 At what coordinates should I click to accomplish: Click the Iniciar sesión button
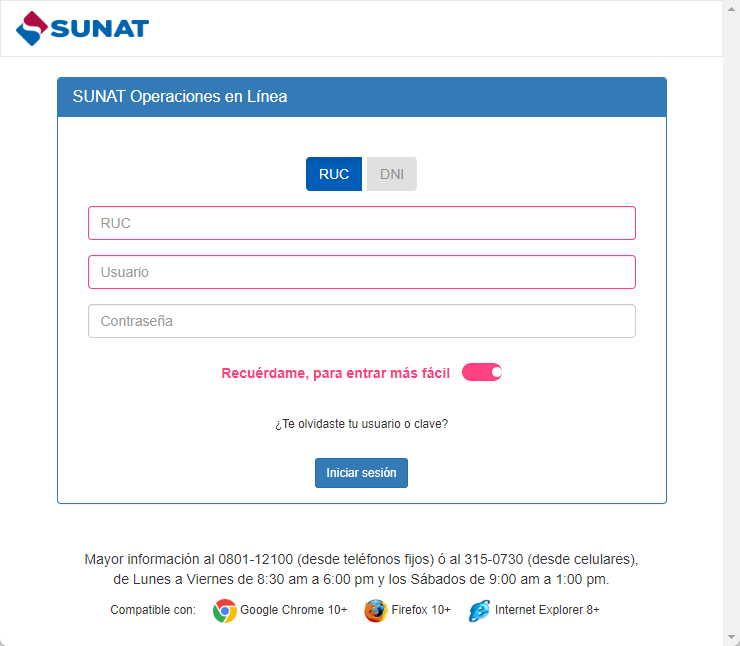coord(362,473)
